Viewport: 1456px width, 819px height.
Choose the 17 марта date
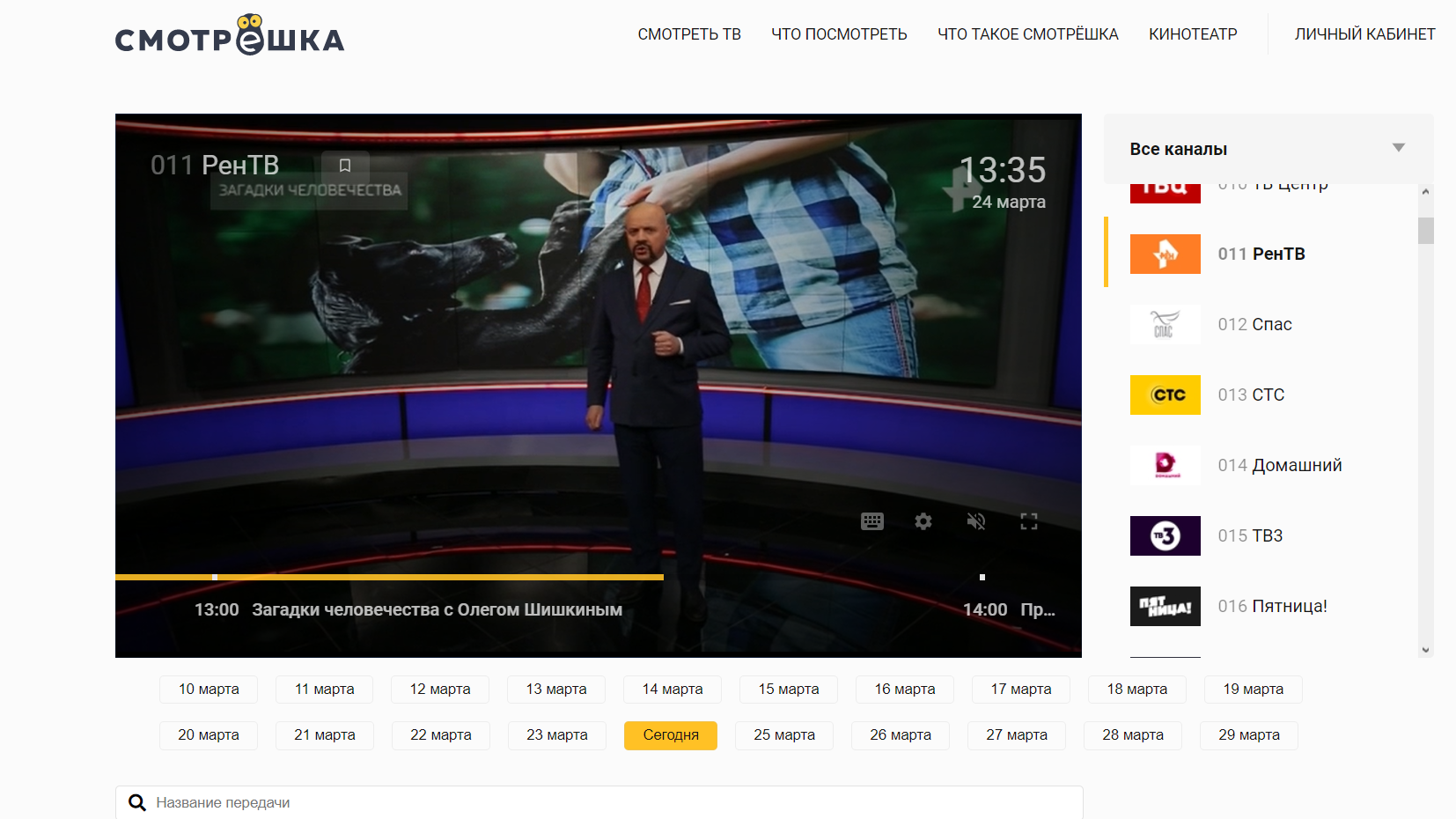1021,690
